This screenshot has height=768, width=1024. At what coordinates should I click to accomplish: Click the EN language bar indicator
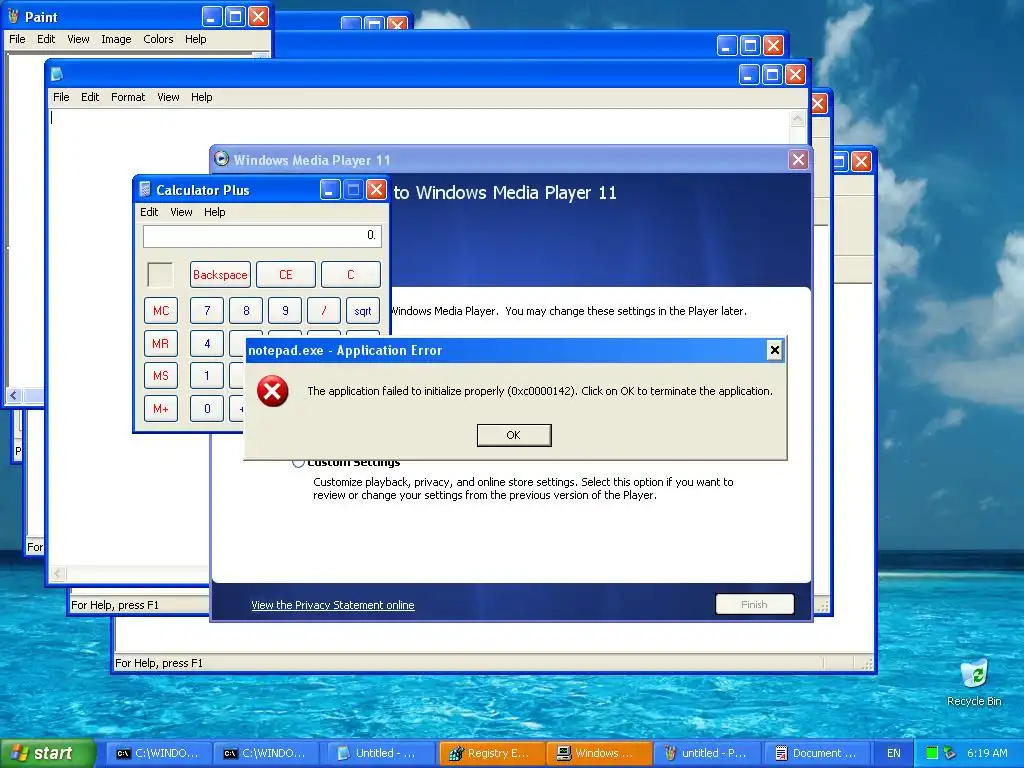tap(894, 753)
